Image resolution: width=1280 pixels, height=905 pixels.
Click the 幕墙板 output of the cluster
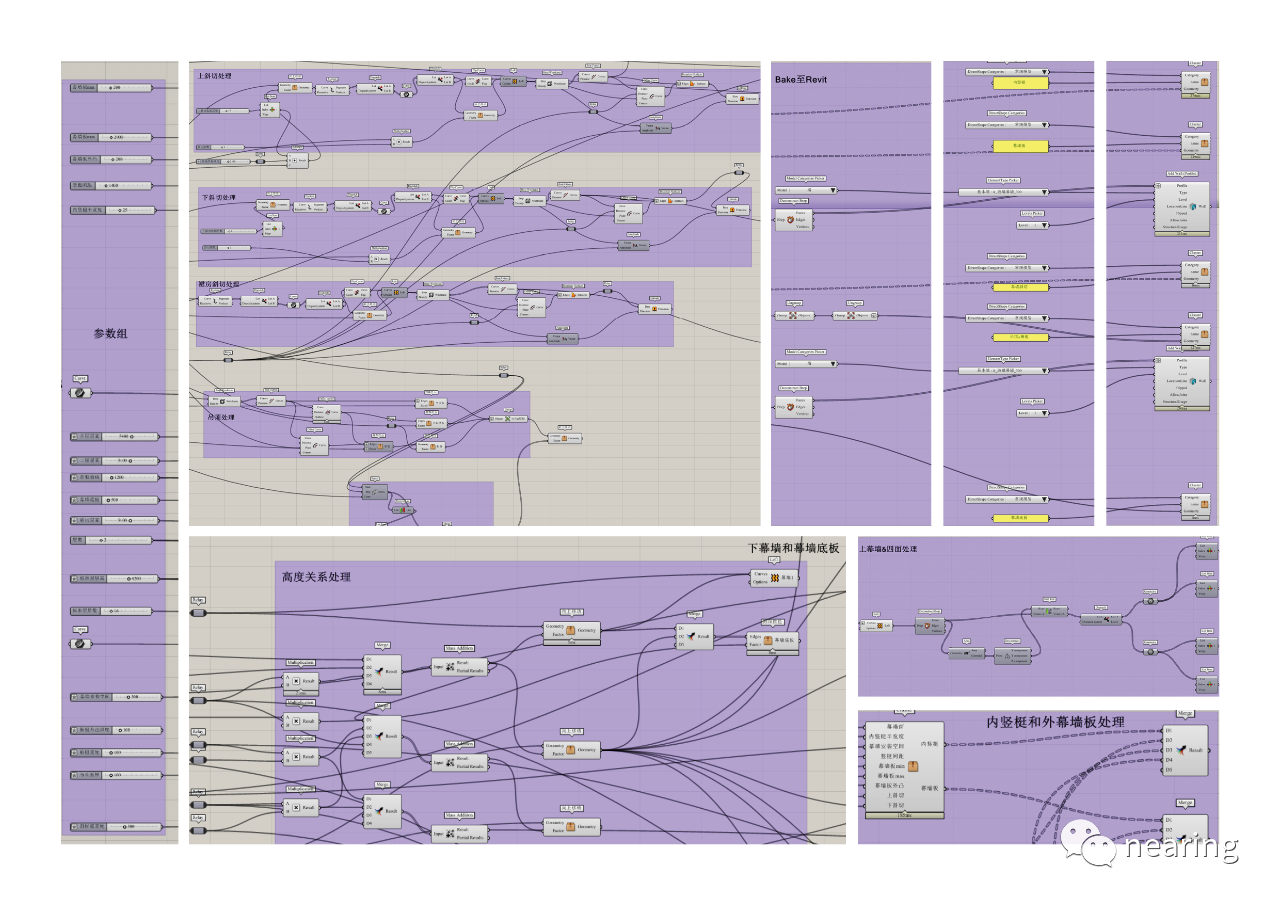pos(929,788)
